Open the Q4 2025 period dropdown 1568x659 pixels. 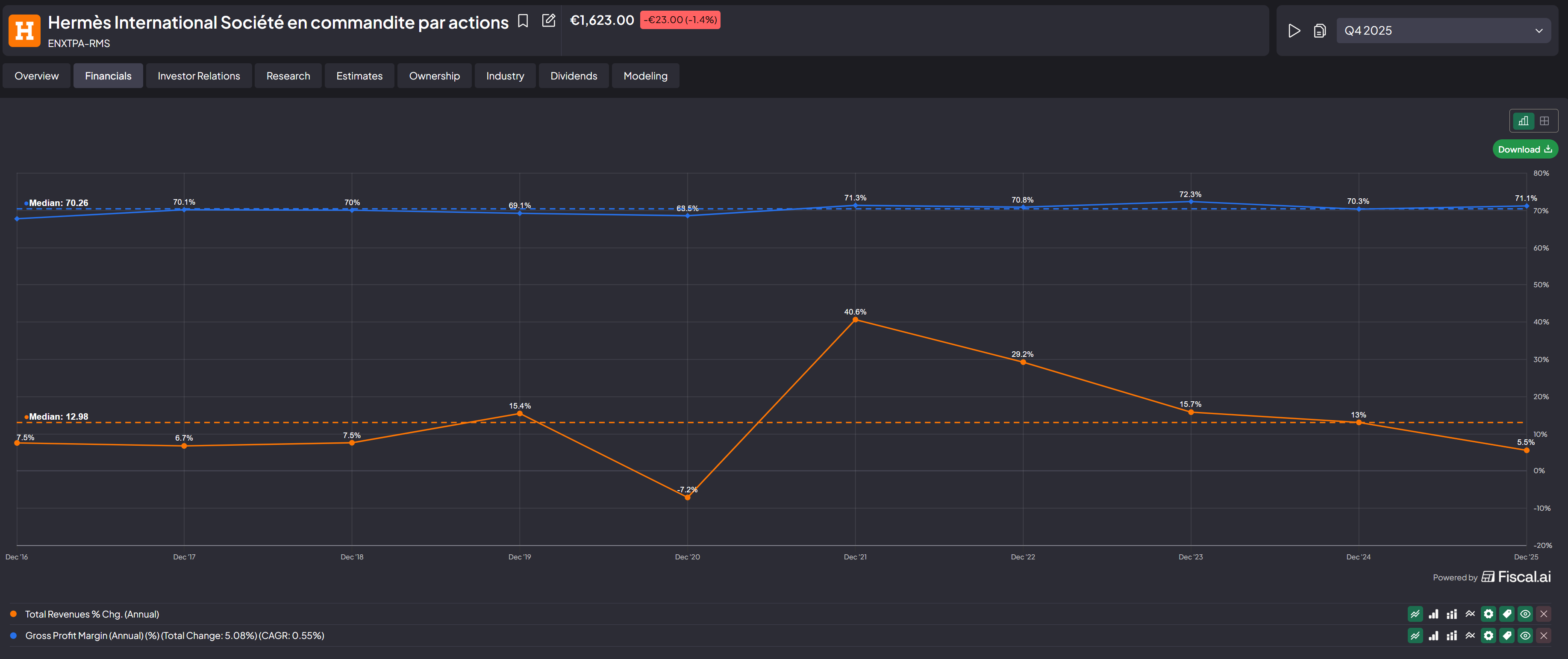pyautogui.click(x=1443, y=31)
